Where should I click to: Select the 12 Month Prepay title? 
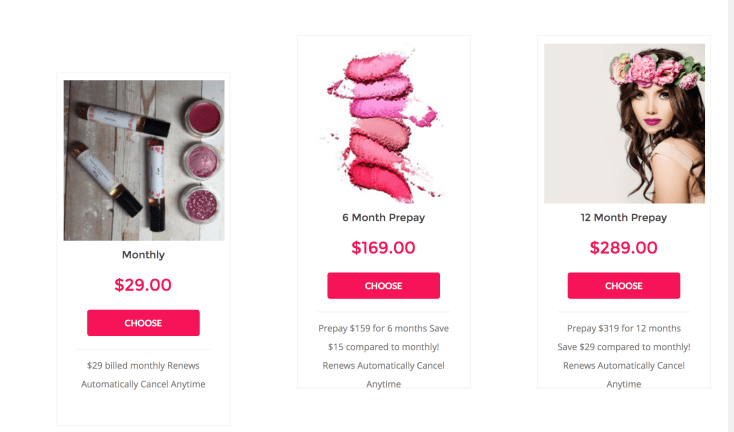(x=623, y=217)
